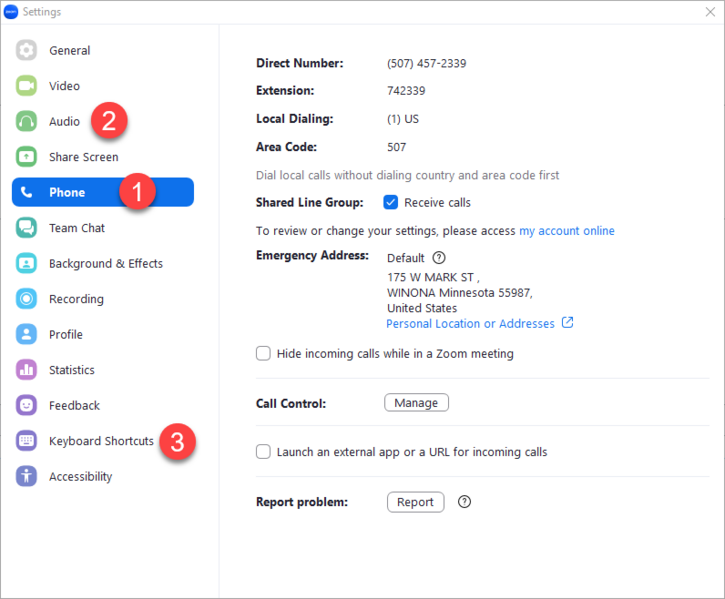The image size is (725, 599).
Task: Switch to the Profile settings tab
Action: (x=66, y=335)
